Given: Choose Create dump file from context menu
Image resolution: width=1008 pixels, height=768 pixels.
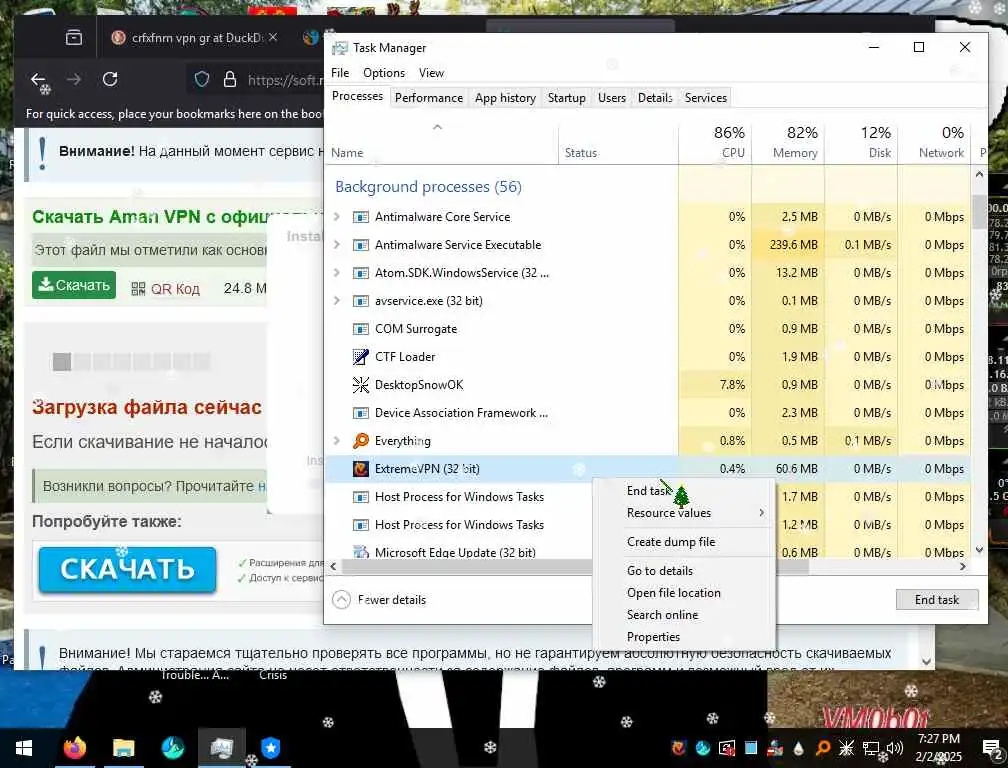Looking at the screenshot, I should pyautogui.click(x=684, y=542).
